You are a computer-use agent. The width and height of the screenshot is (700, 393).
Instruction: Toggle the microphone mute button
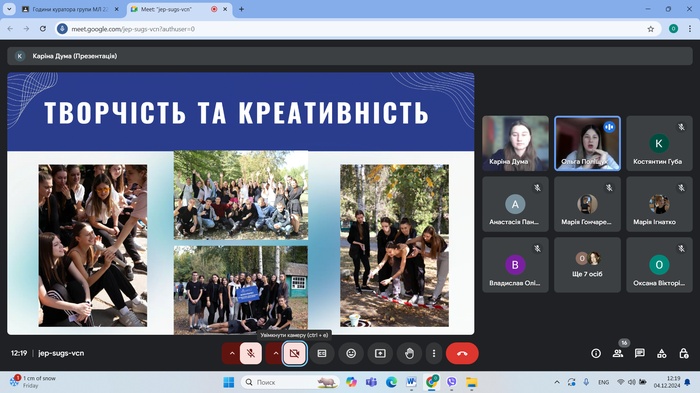coord(251,353)
